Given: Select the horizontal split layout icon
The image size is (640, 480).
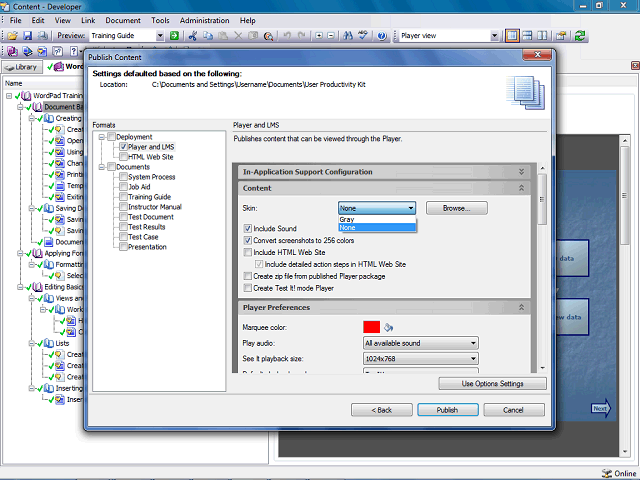Looking at the screenshot, I should pyautogui.click(x=527, y=36).
